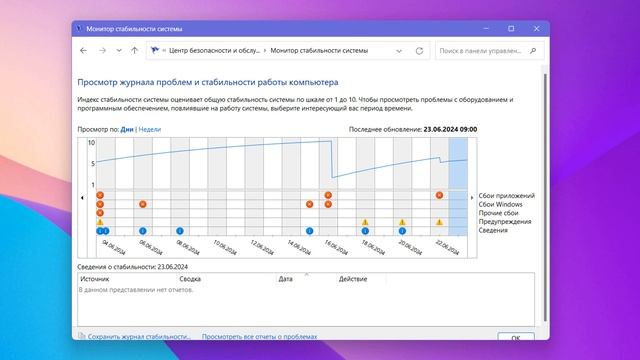Sort by the Действие column header

coord(361,279)
